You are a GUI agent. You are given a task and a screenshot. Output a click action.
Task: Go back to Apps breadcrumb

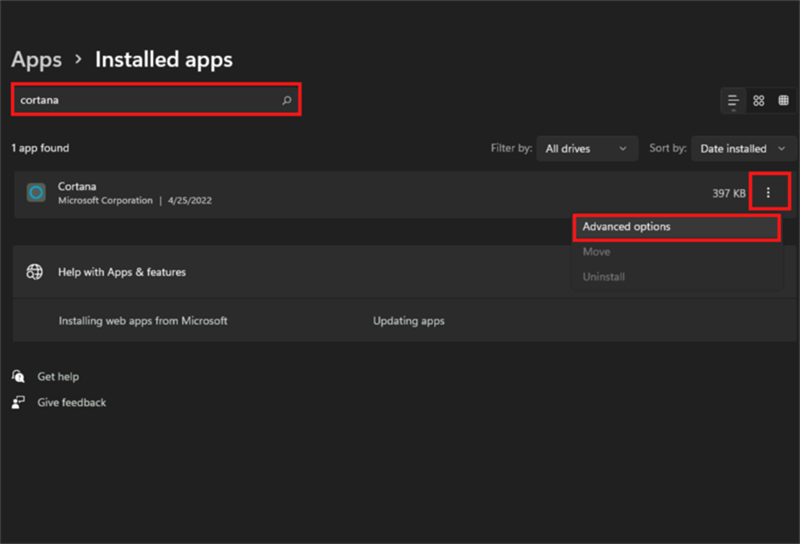(x=36, y=60)
